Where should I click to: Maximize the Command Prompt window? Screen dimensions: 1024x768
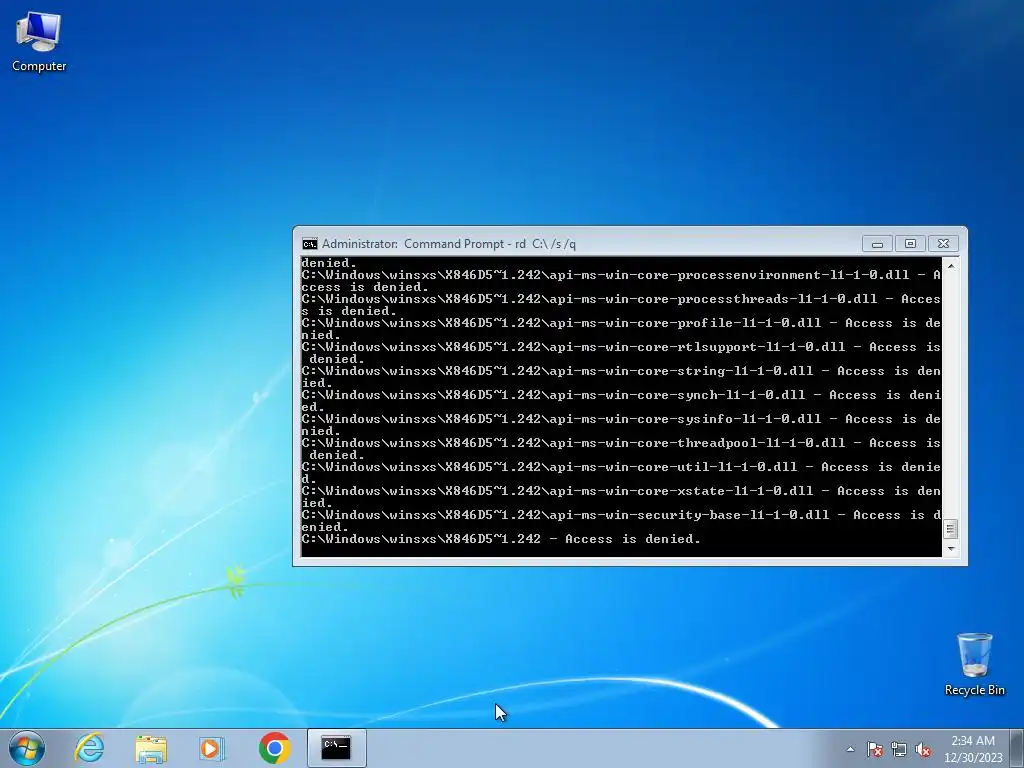tap(910, 244)
